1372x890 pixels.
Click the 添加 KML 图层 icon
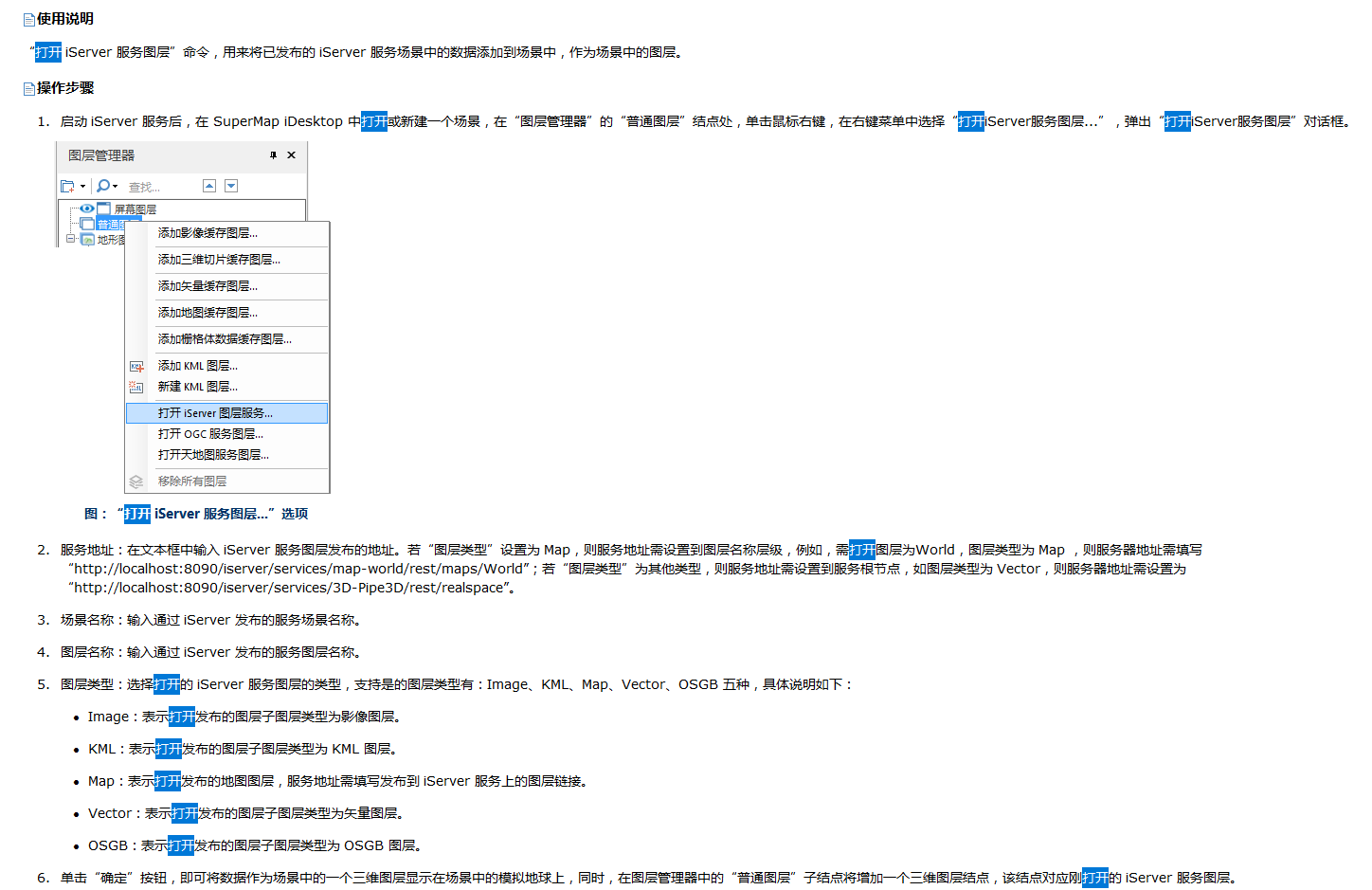coord(136,366)
